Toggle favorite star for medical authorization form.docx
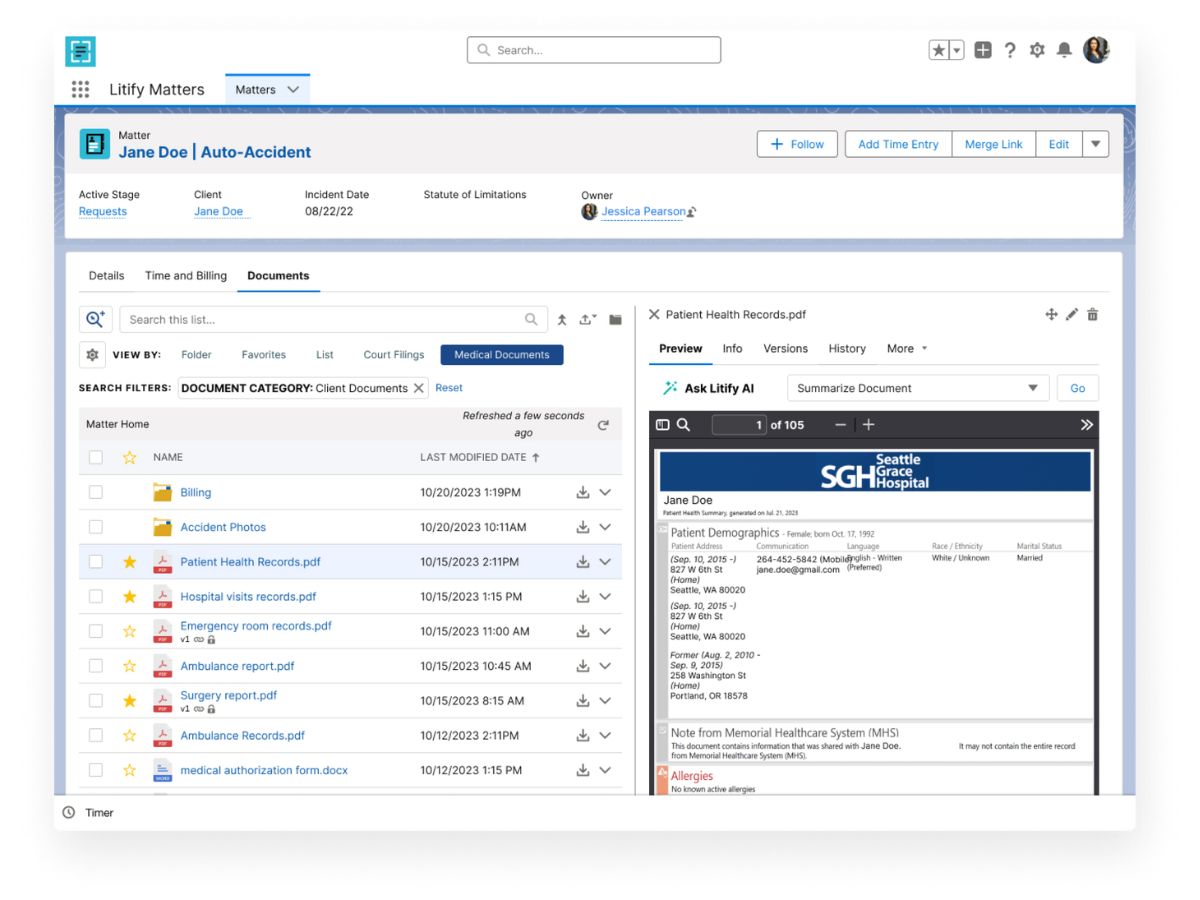Viewport: 1200px width, 900px height. (129, 770)
